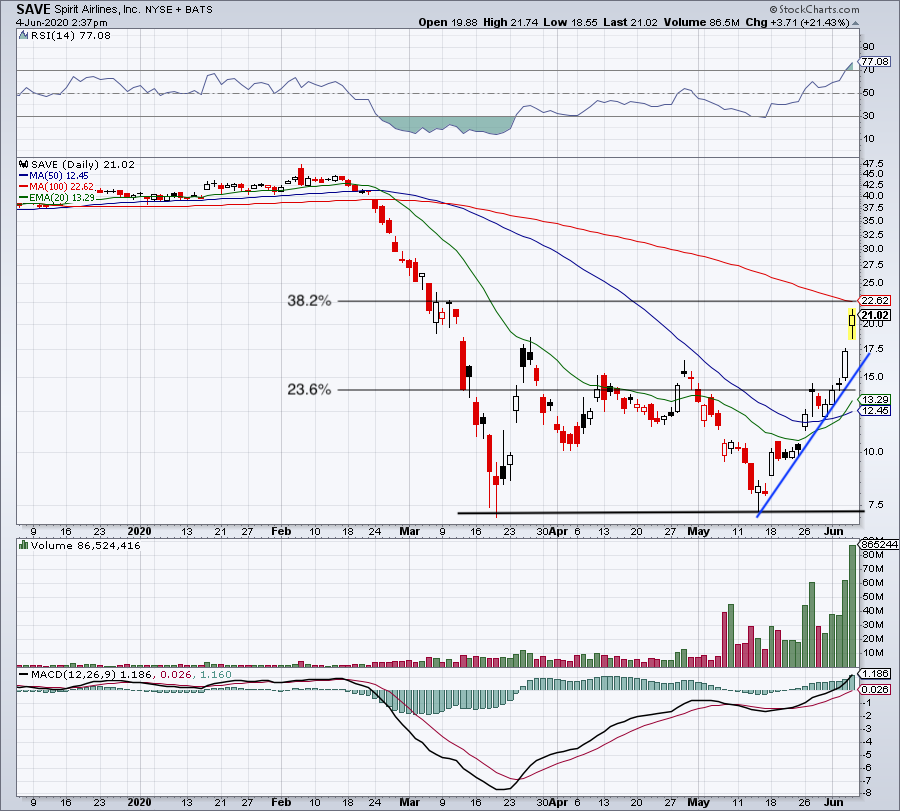
Task: Select the 38.2% Fibonacci level label
Action: coord(309,300)
